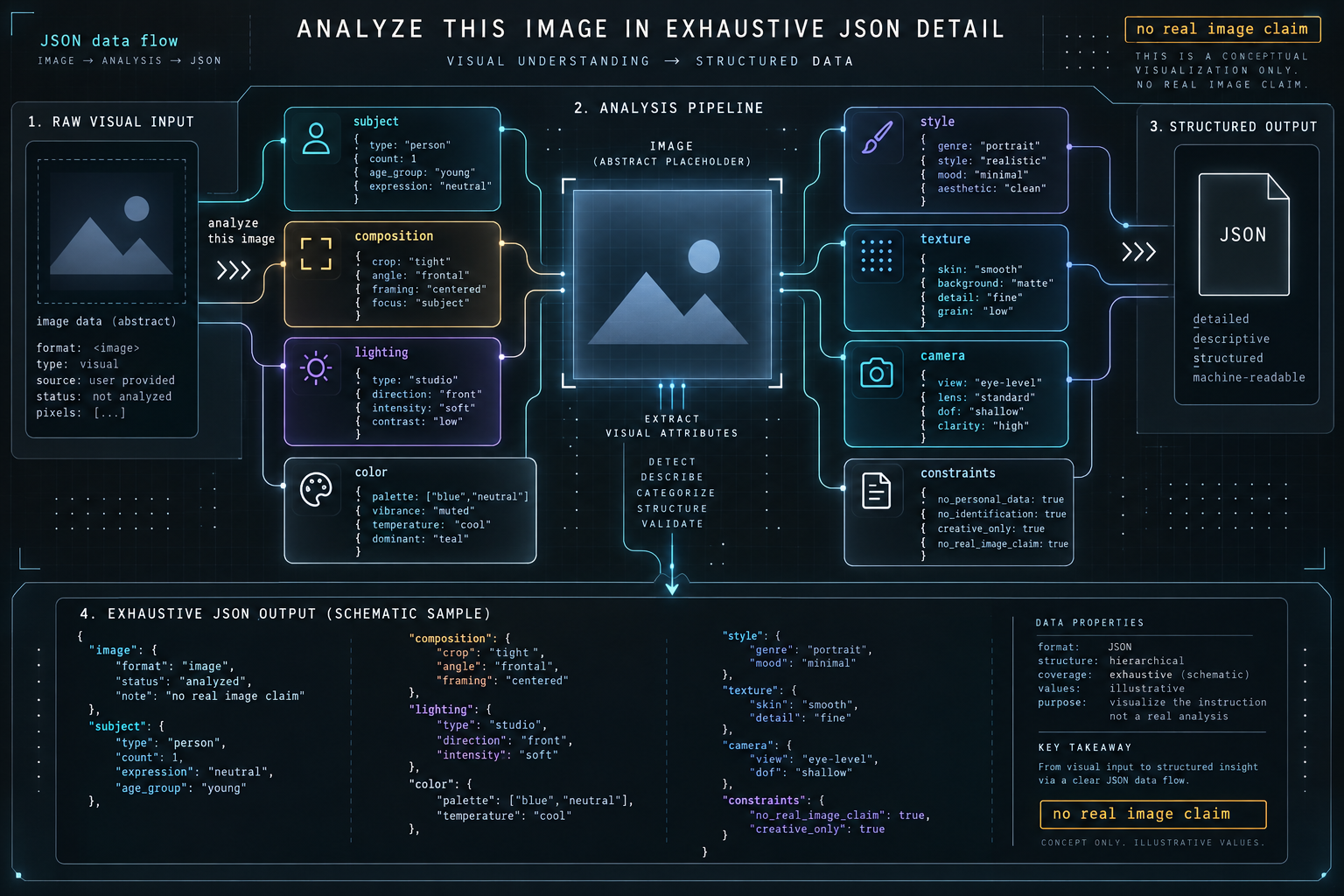The image size is (1344, 896).
Task: Select the paintbrush icon in the style card
Action: (x=877, y=138)
